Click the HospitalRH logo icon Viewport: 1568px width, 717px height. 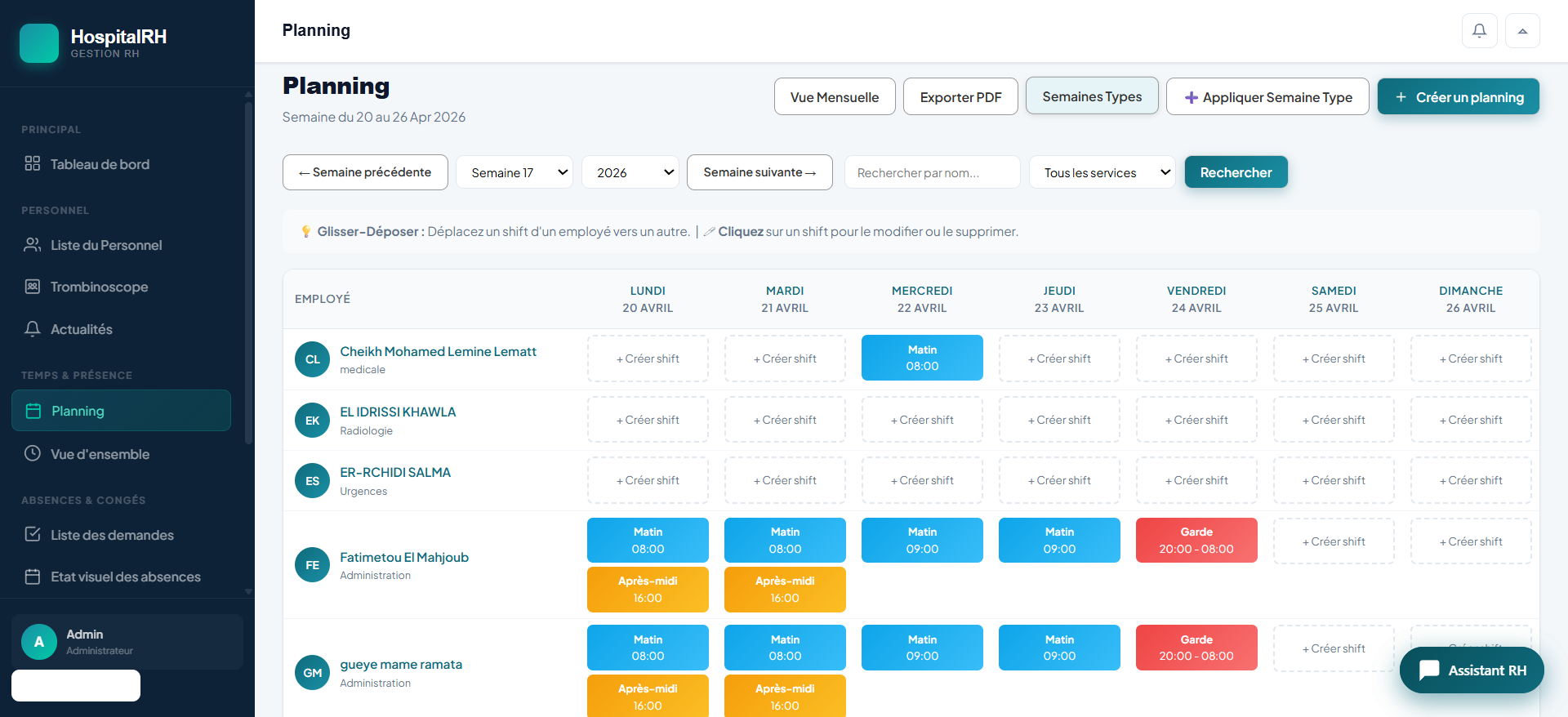(x=39, y=43)
